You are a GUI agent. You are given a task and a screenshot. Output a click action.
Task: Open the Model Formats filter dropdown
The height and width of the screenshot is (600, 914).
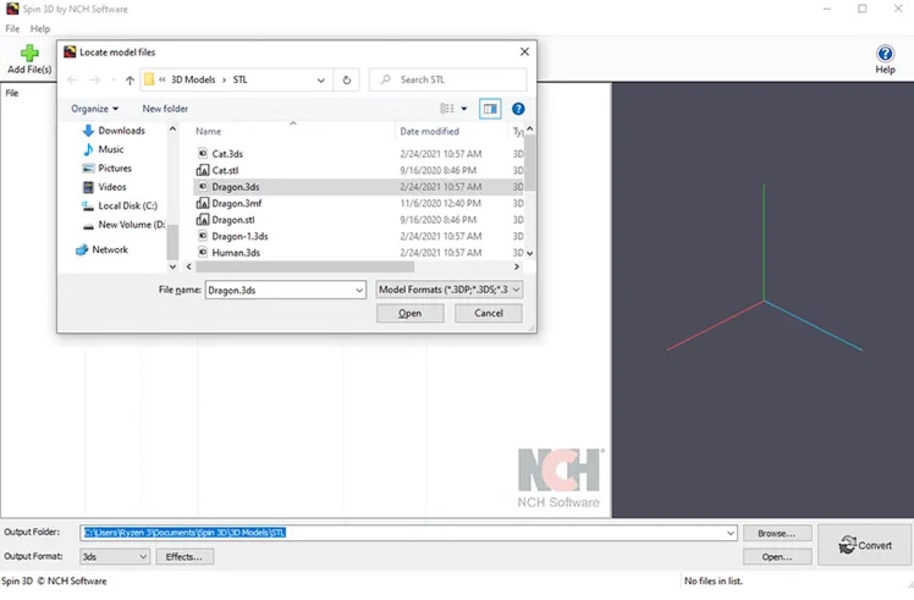click(x=449, y=290)
